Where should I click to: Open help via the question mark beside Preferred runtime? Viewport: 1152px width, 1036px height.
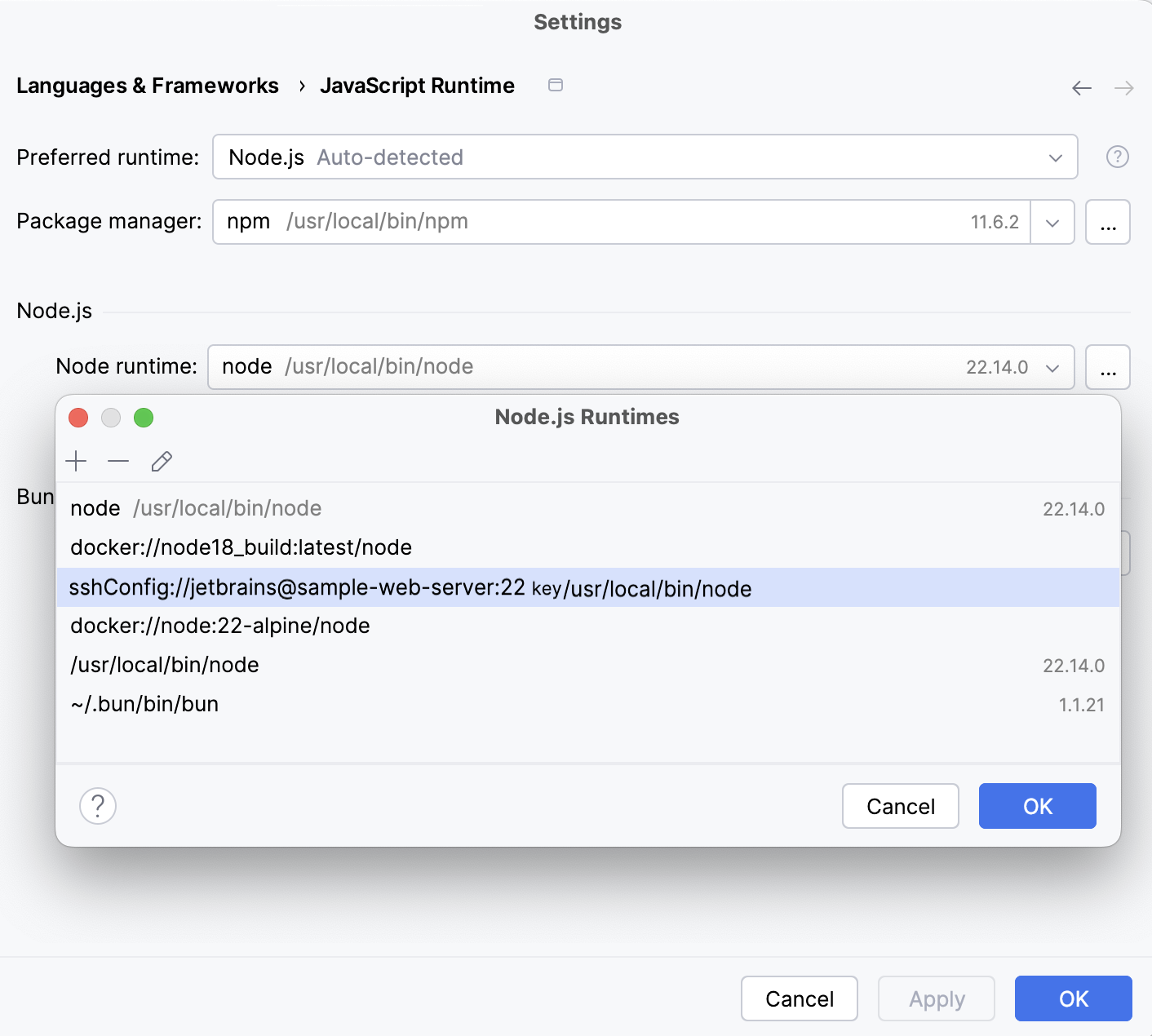(1117, 157)
